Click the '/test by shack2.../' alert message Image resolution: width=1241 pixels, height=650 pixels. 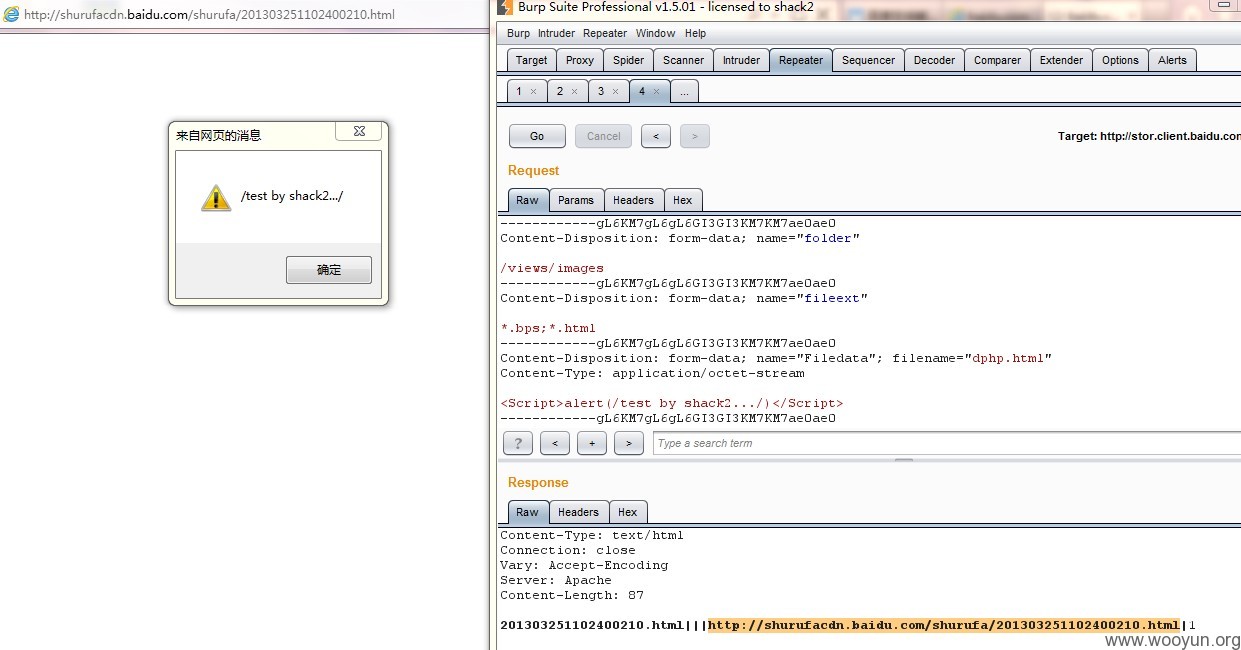pyautogui.click(x=292, y=196)
